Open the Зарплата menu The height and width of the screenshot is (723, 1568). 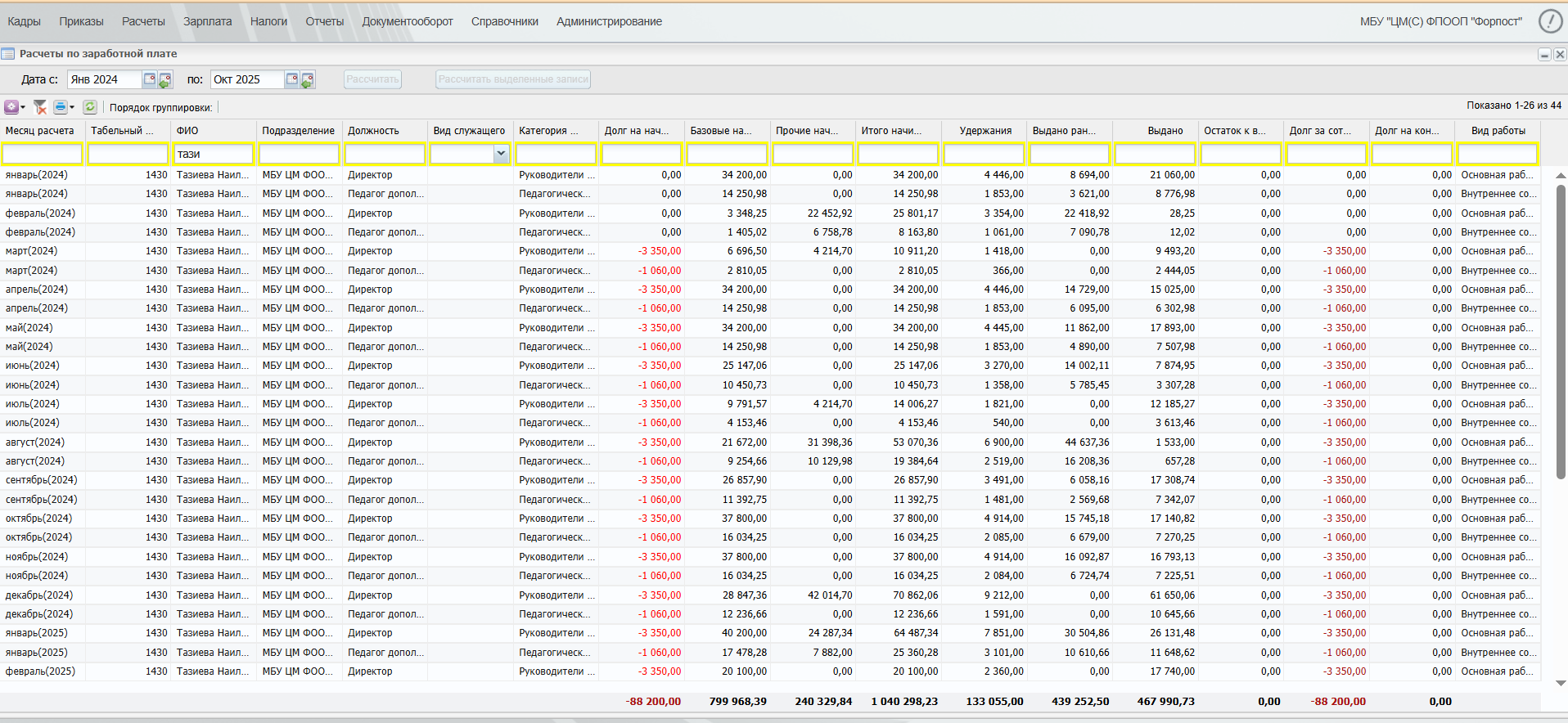tap(207, 21)
